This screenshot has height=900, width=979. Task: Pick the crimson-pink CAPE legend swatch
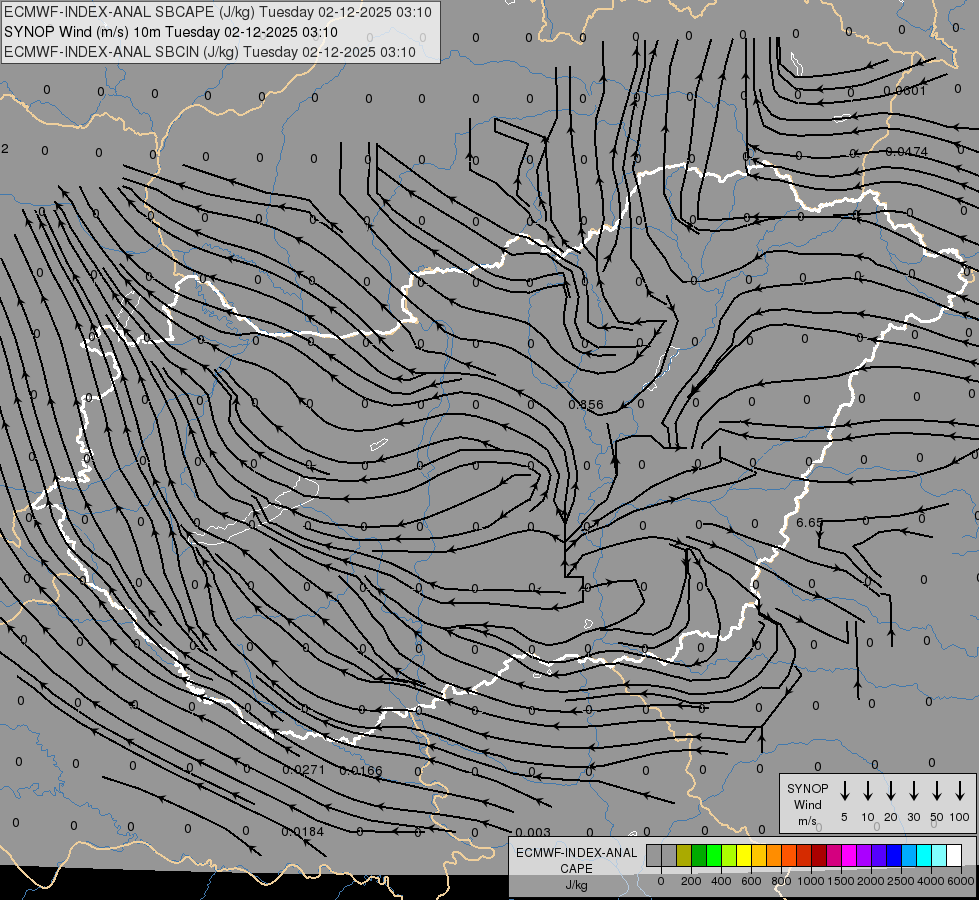[x=834, y=855]
